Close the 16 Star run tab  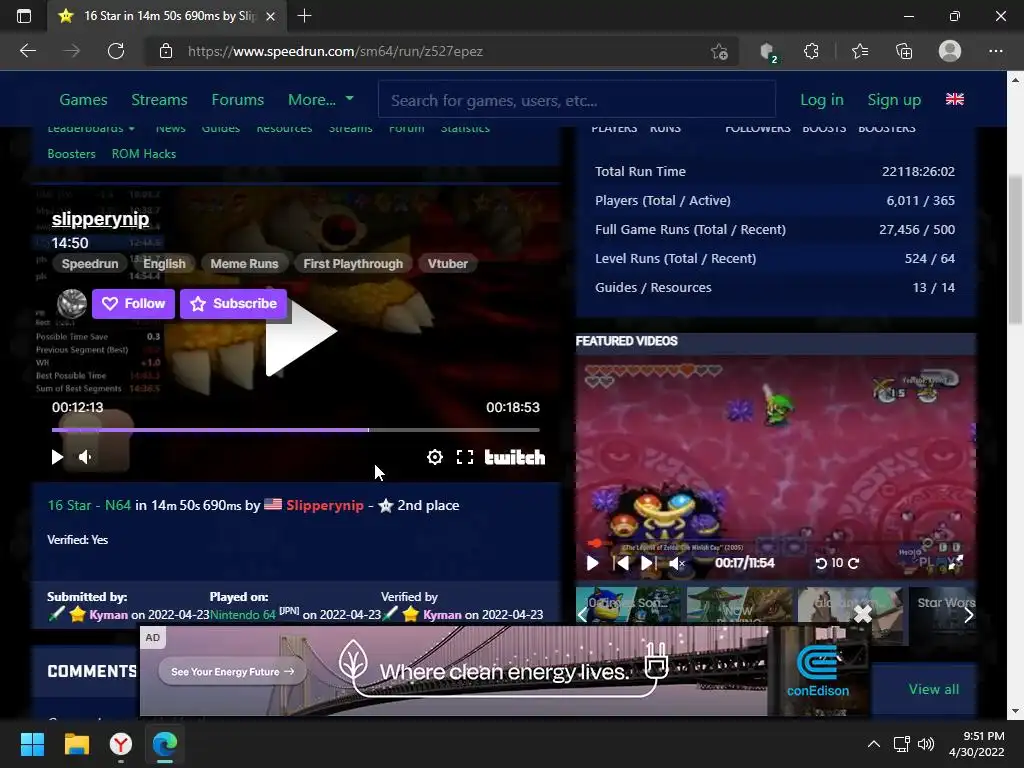[x=270, y=16]
